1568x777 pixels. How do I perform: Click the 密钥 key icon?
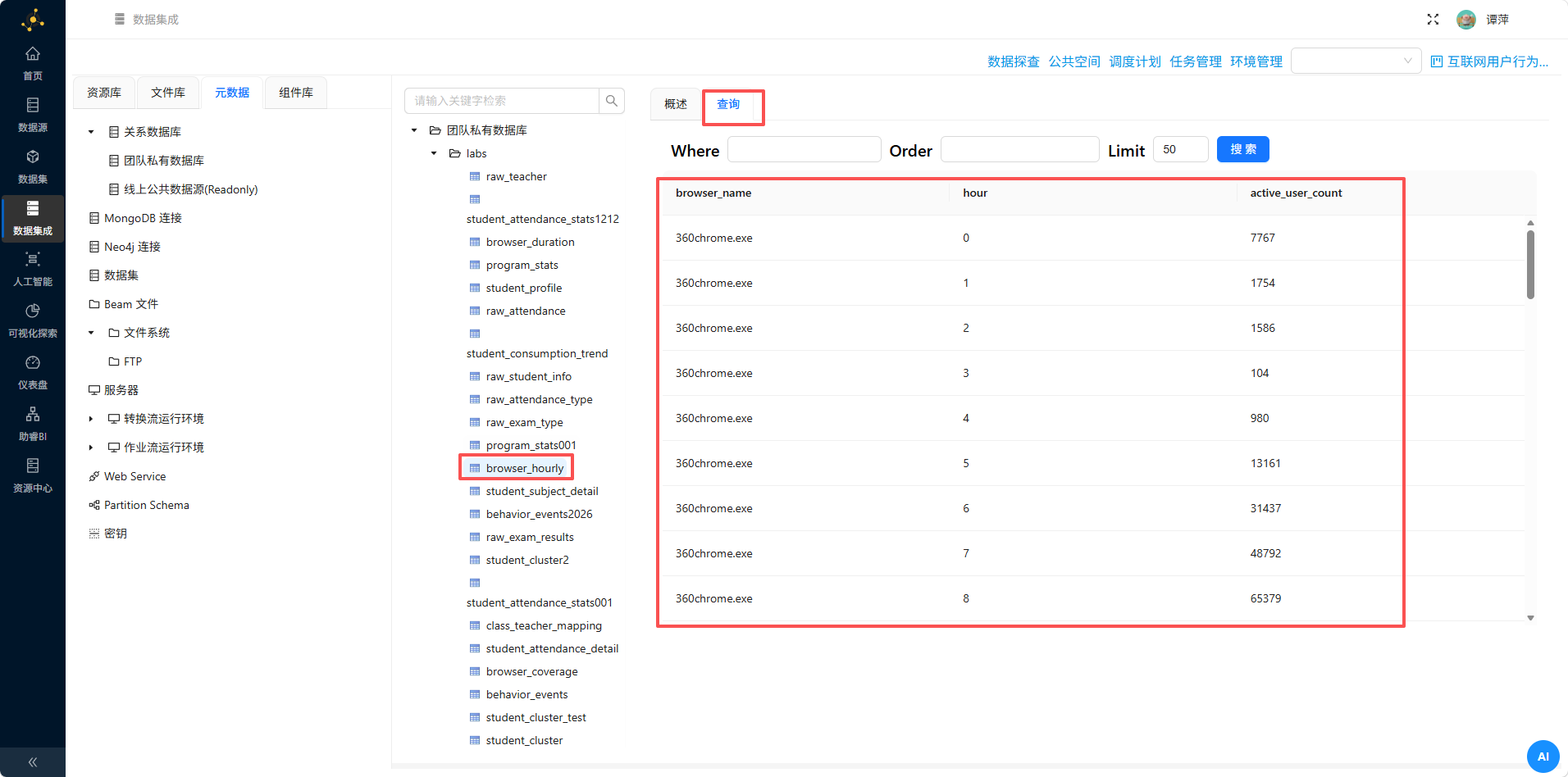point(94,534)
